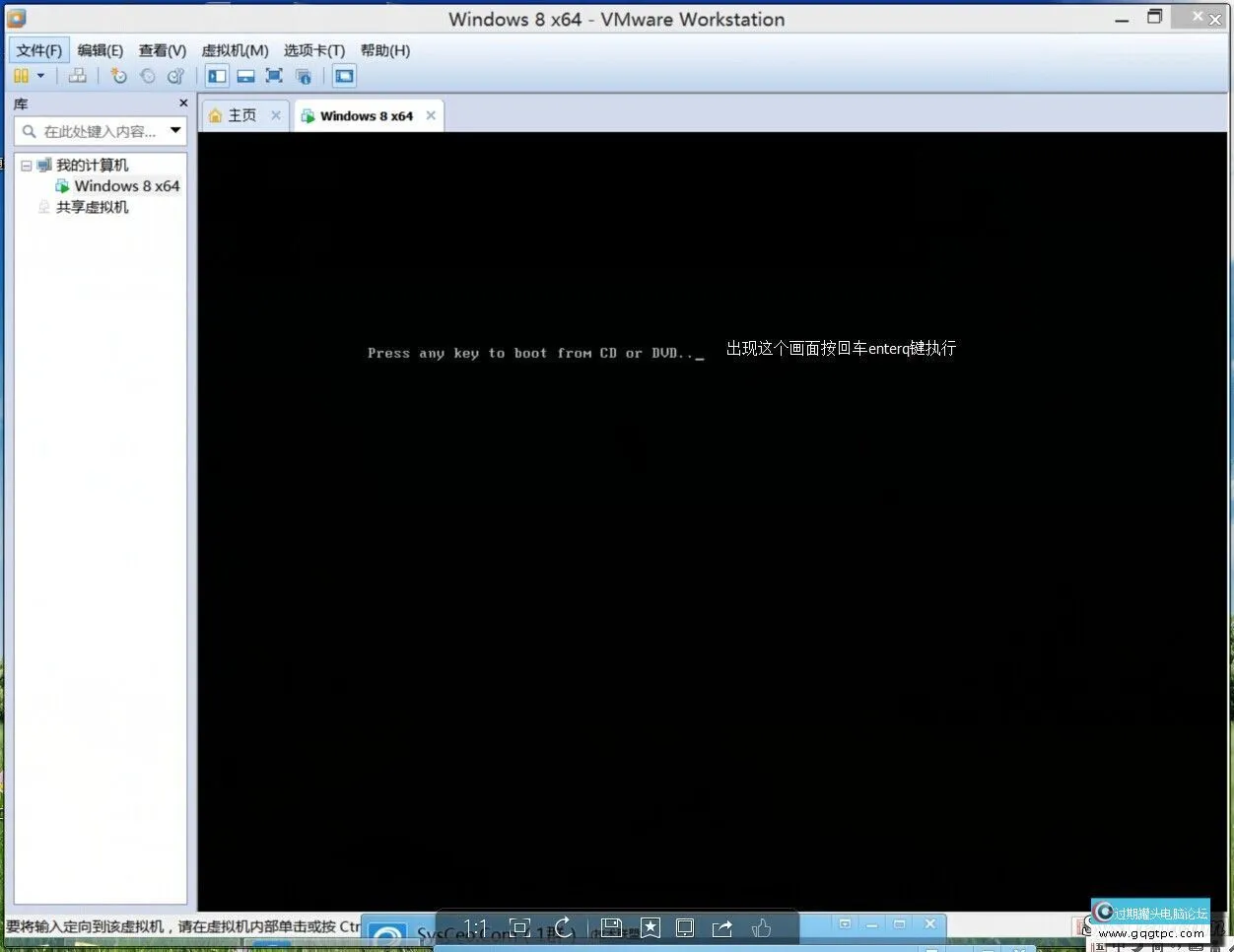Toggle the thumbnail bar display

[x=245, y=76]
